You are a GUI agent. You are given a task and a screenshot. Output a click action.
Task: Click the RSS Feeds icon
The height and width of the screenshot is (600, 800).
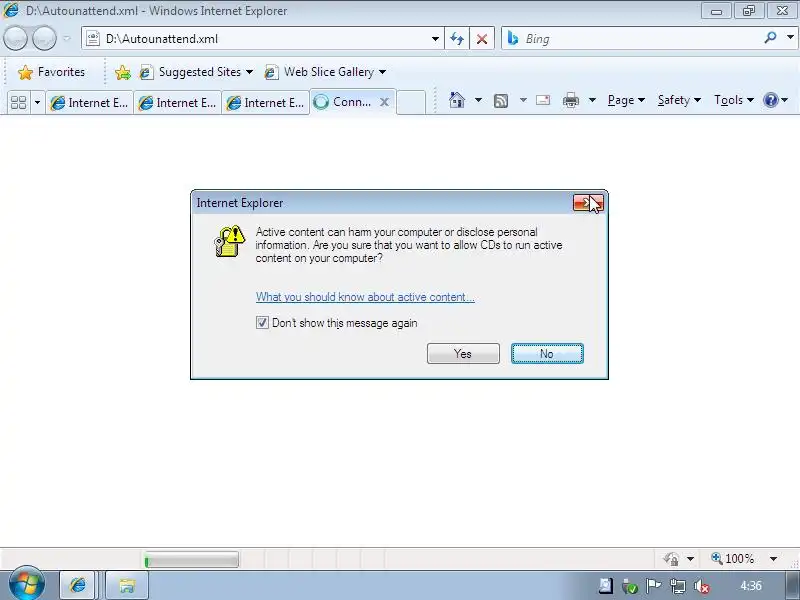(x=501, y=101)
